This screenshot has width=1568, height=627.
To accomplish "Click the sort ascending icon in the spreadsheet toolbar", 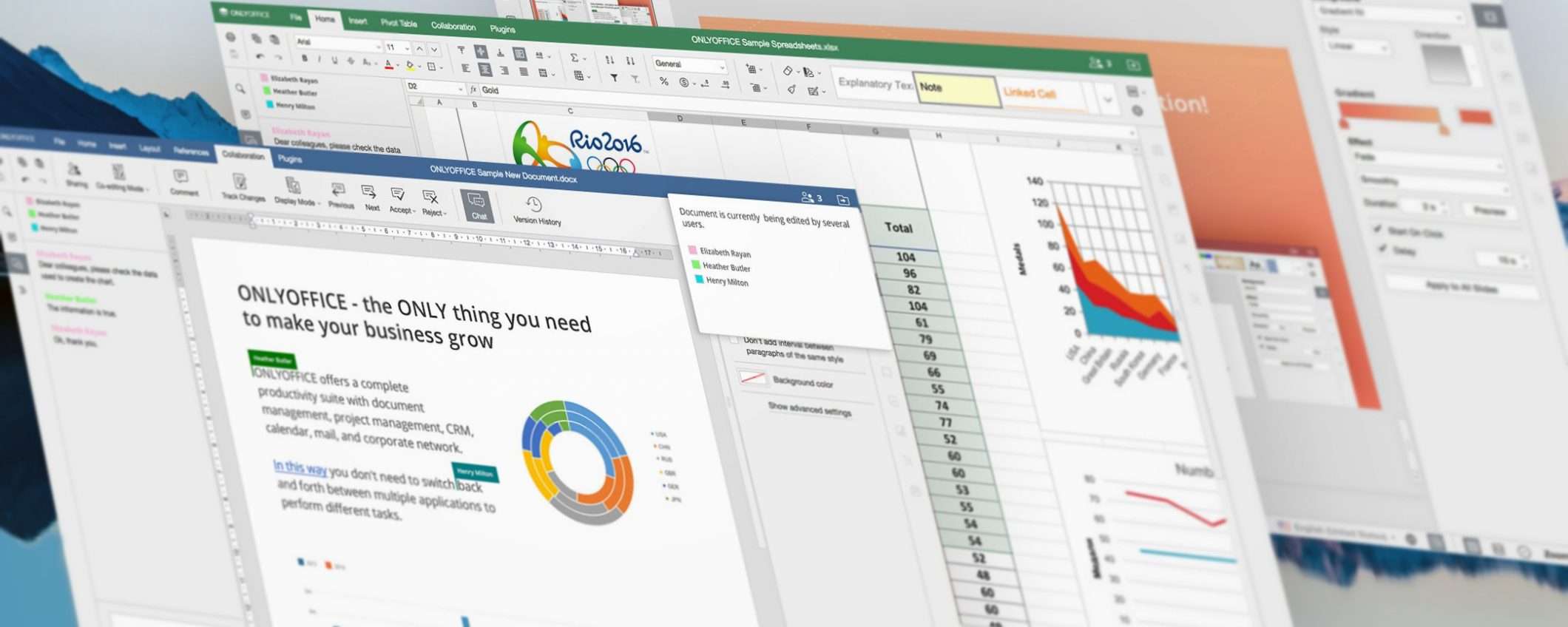I will pos(609,60).
